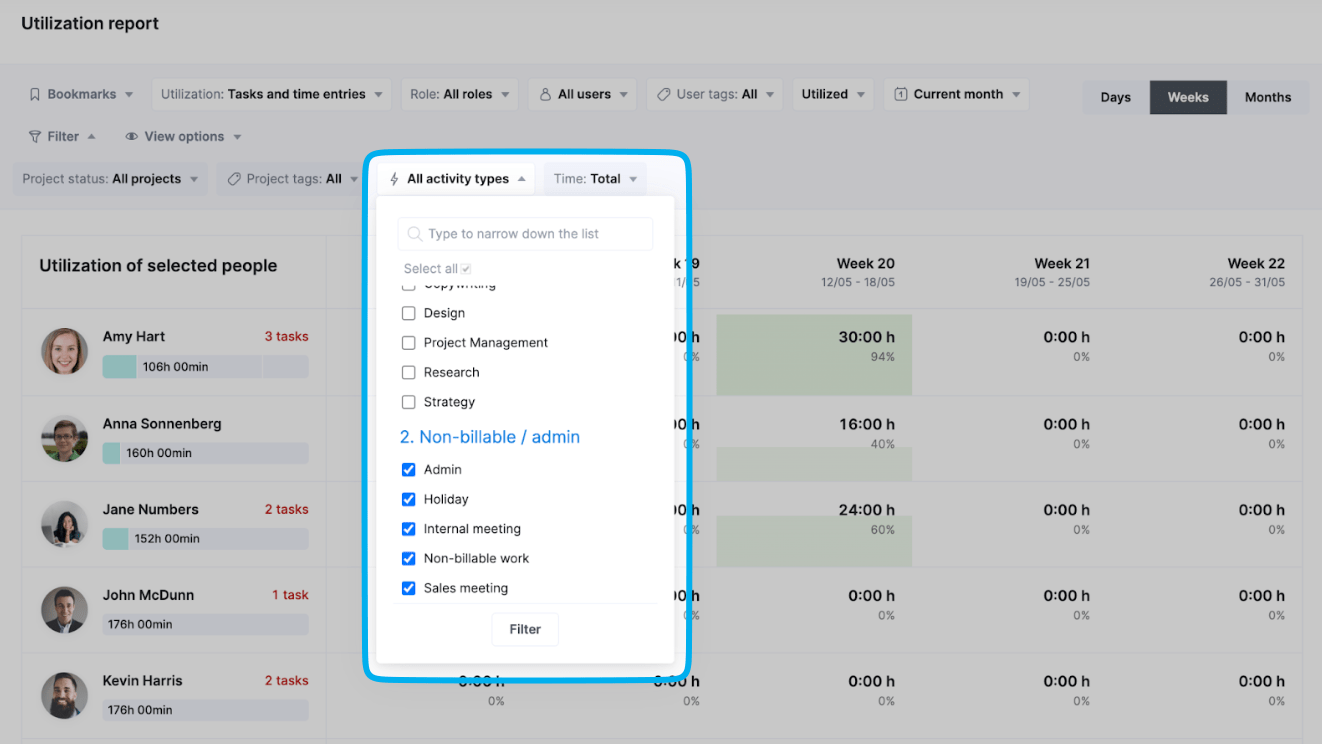Toggle the Select all checkbox

466,269
